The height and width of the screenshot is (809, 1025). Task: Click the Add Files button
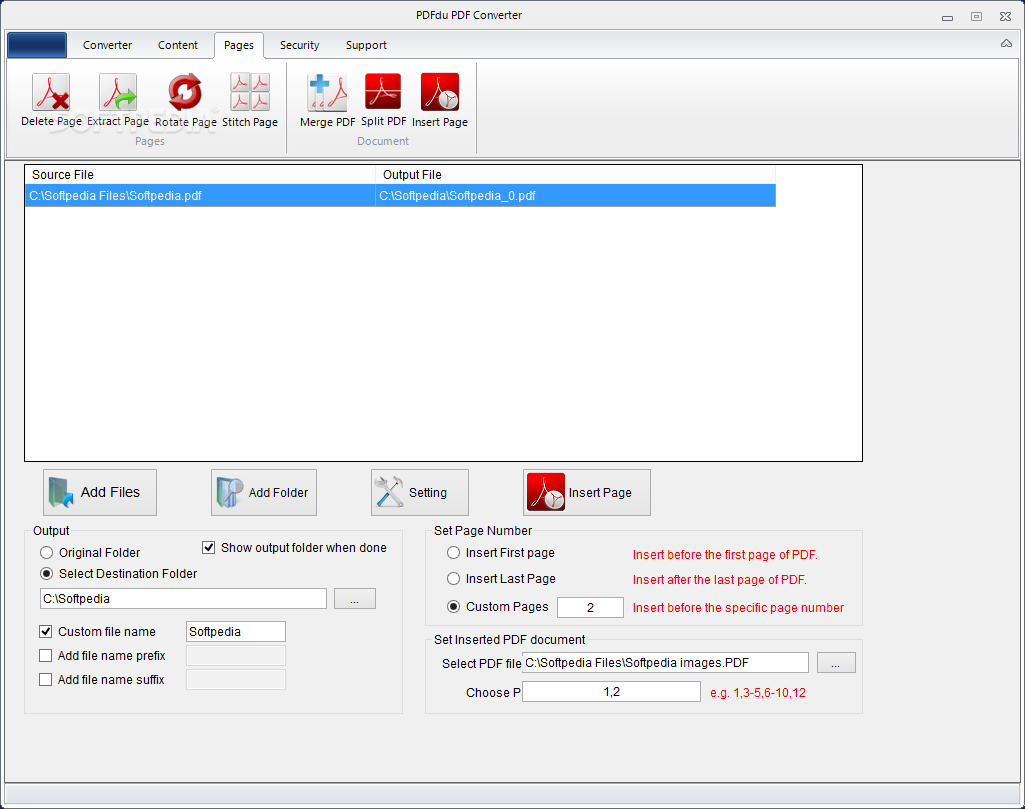pyautogui.click(x=100, y=492)
